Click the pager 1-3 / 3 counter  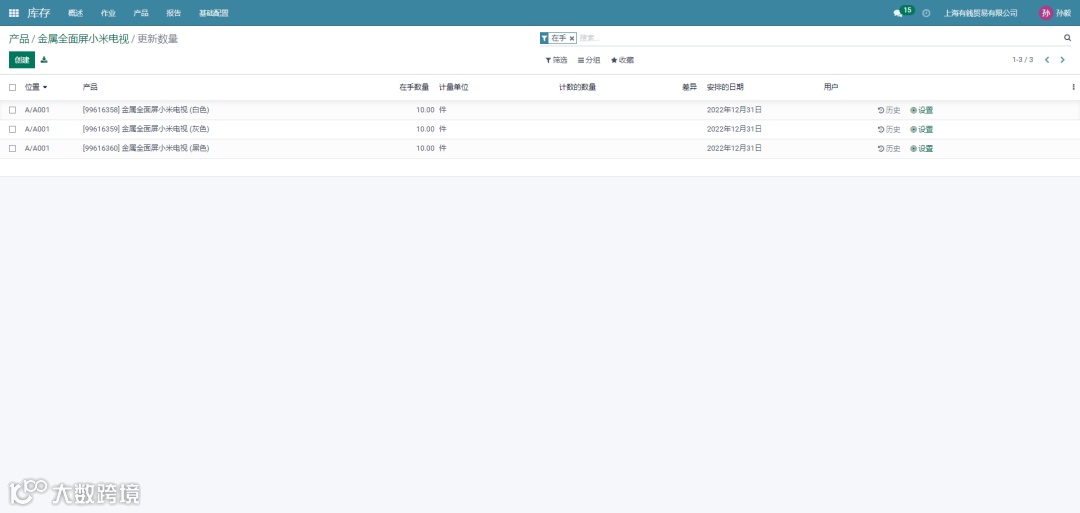pos(1023,60)
